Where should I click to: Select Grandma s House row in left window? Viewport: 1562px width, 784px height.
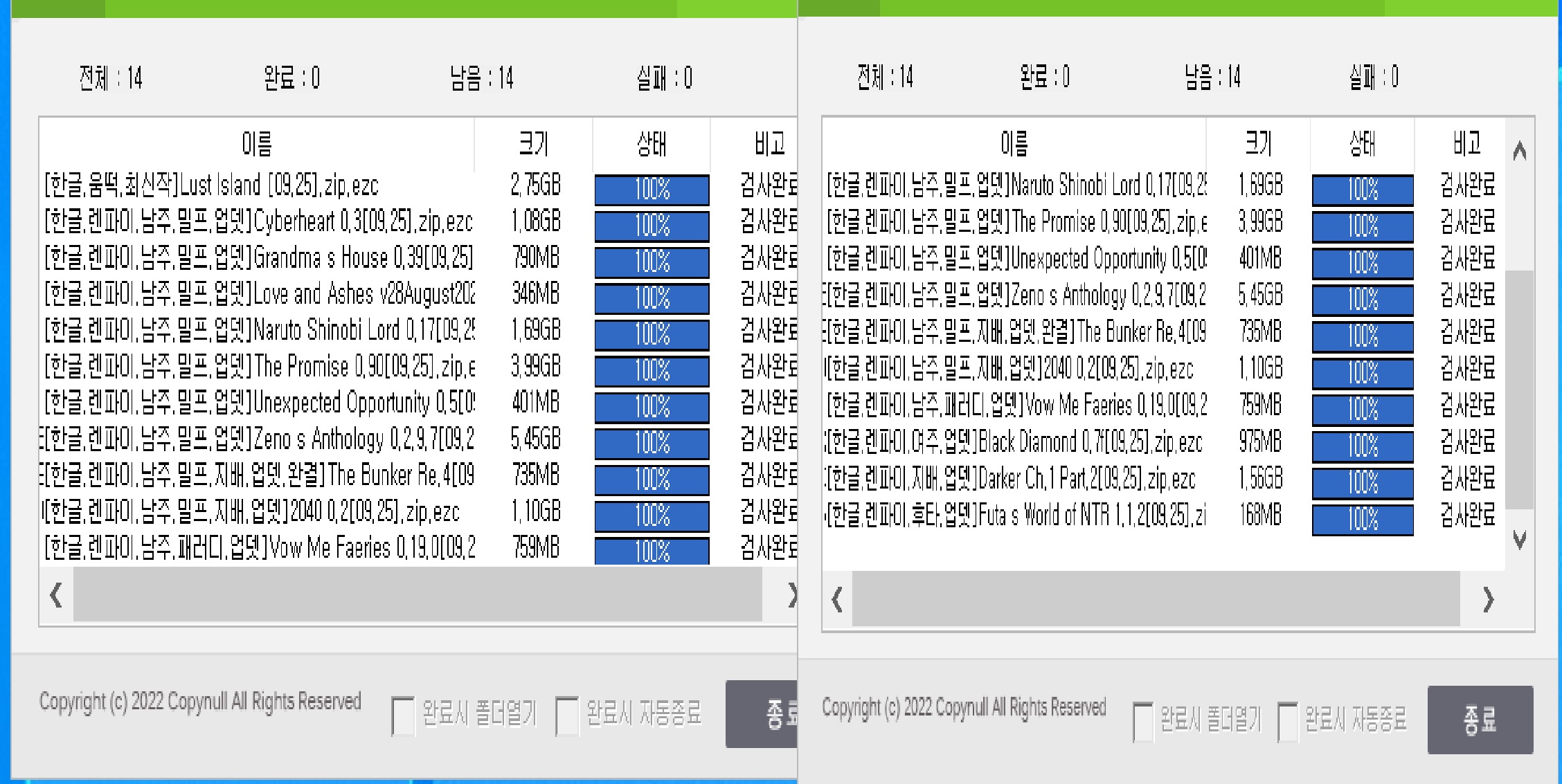click(x=418, y=258)
